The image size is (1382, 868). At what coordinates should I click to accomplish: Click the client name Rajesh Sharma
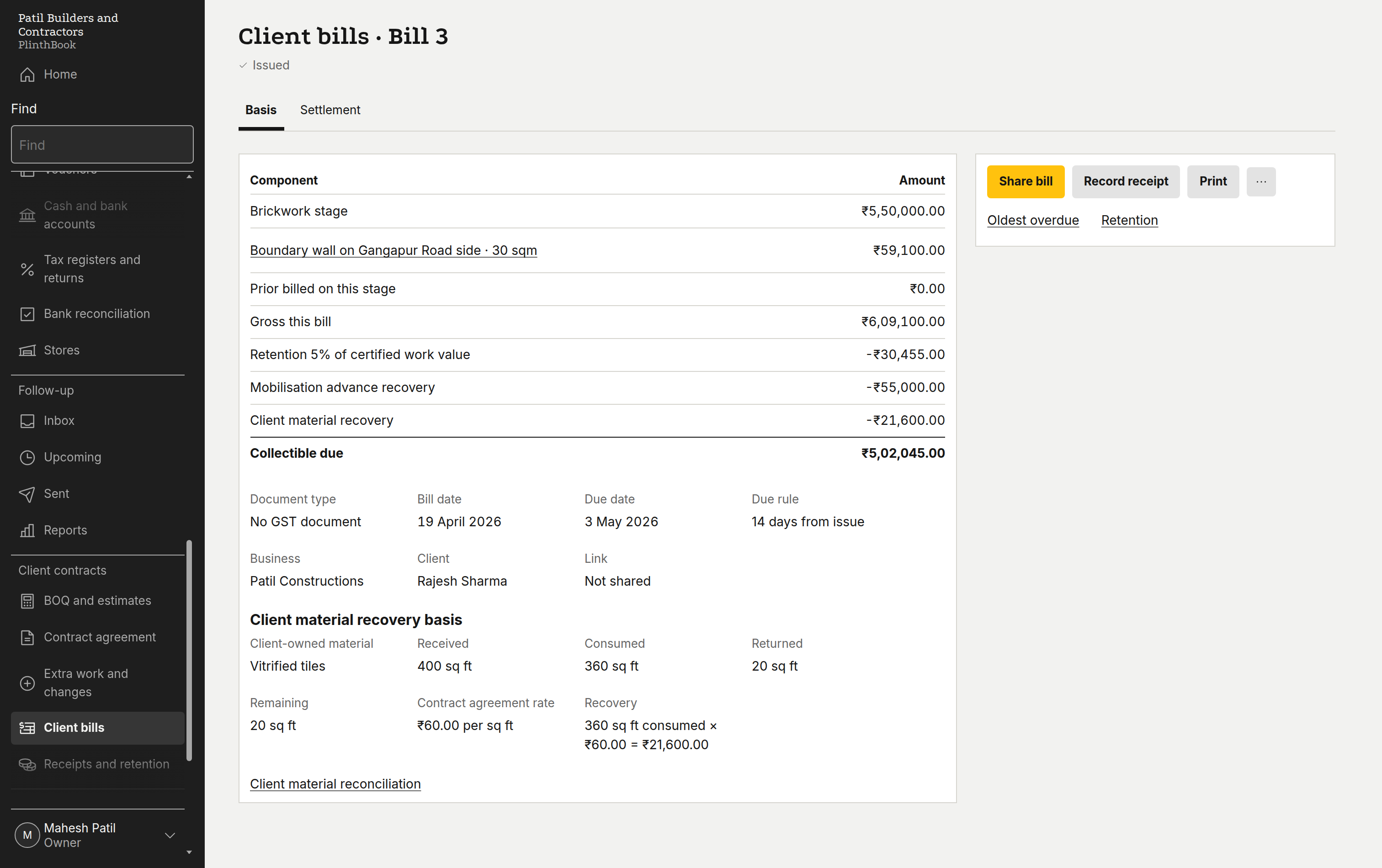pos(462,581)
